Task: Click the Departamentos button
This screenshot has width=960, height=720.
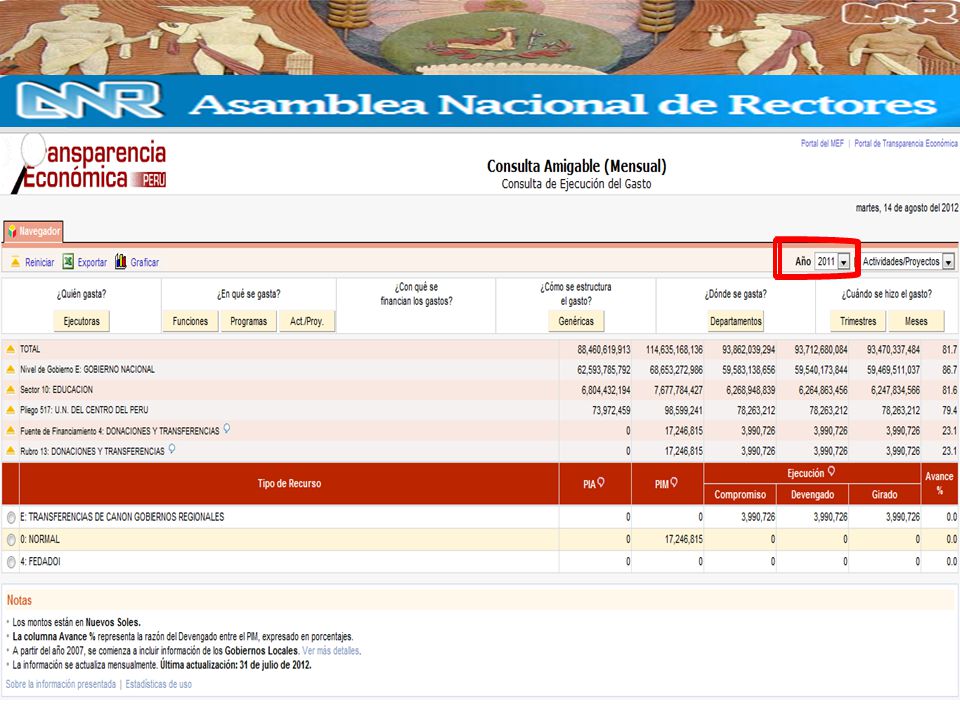Action: 736,321
